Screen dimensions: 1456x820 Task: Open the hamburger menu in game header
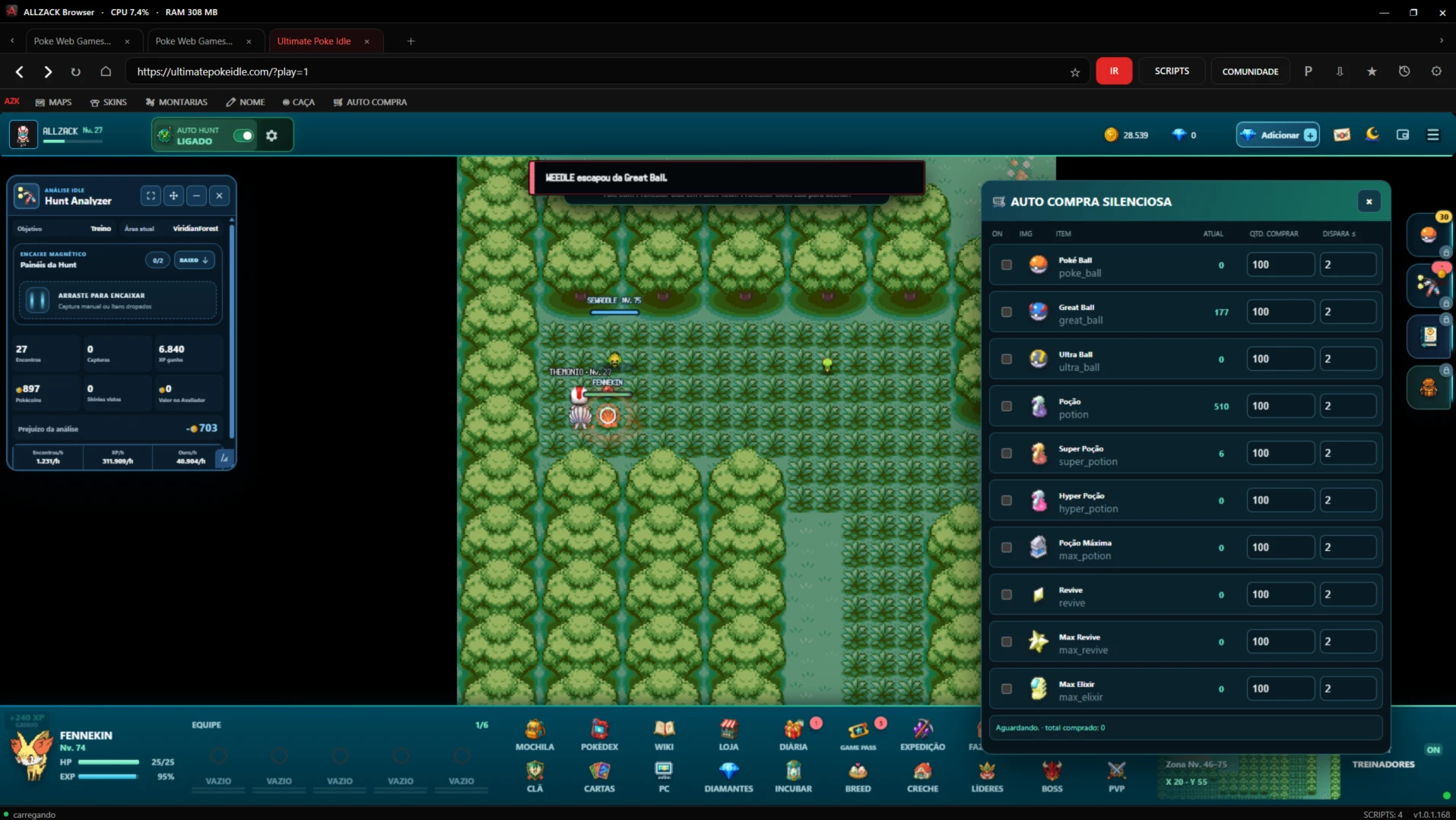(x=1433, y=135)
